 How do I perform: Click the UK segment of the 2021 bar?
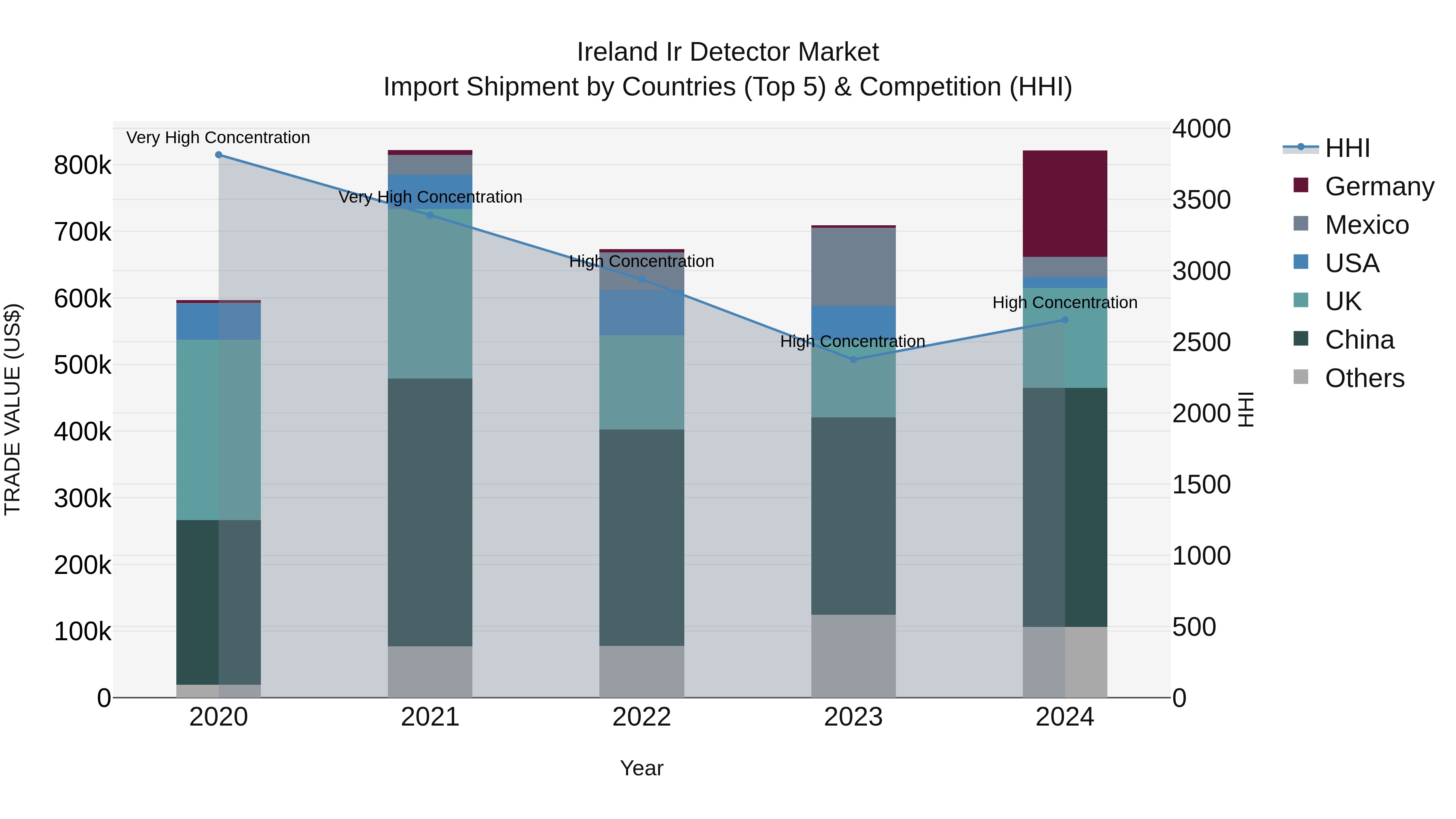pos(430,294)
